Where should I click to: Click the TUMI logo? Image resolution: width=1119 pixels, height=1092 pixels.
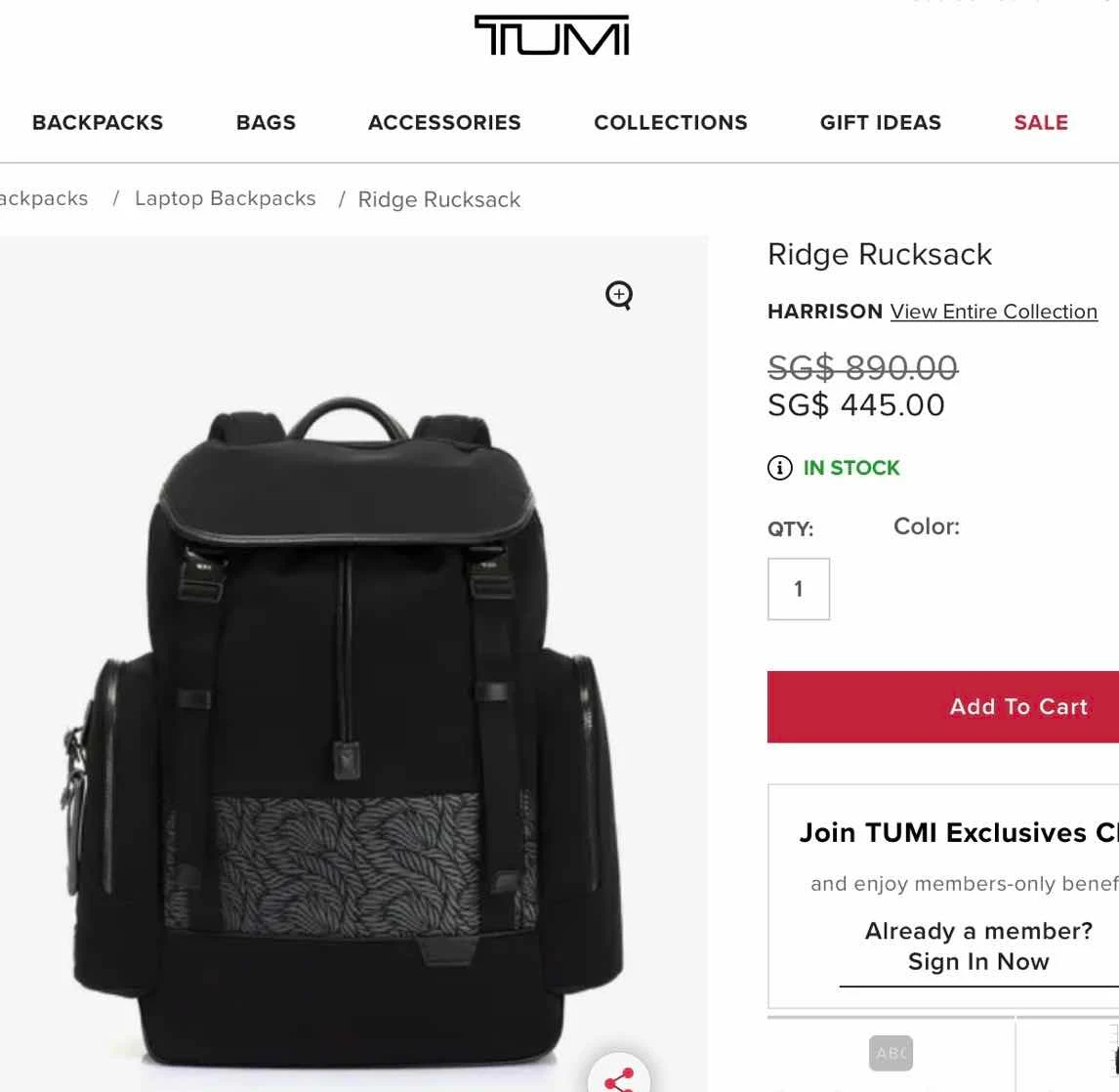552,35
